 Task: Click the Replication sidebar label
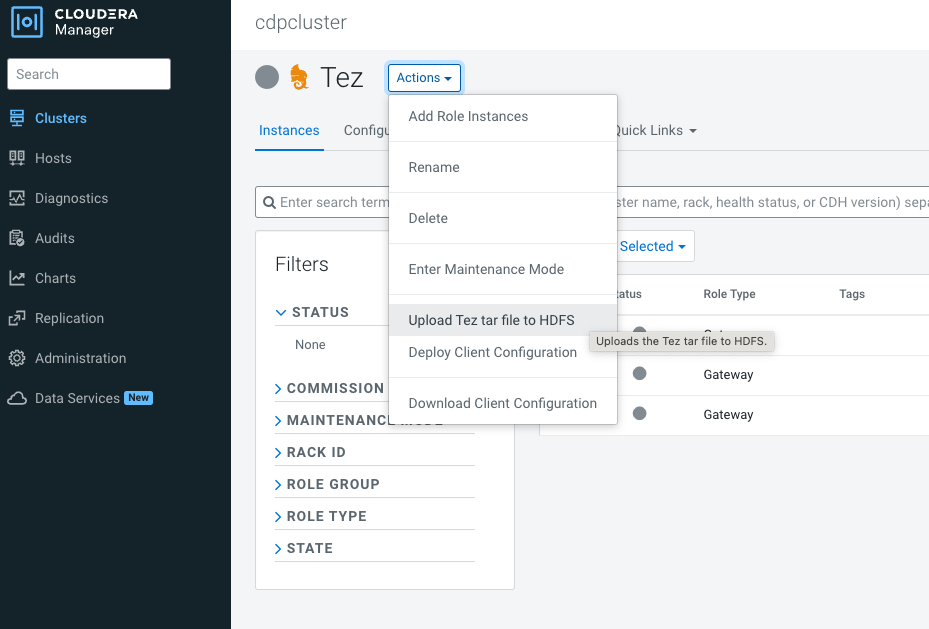pyautogui.click(x=69, y=318)
